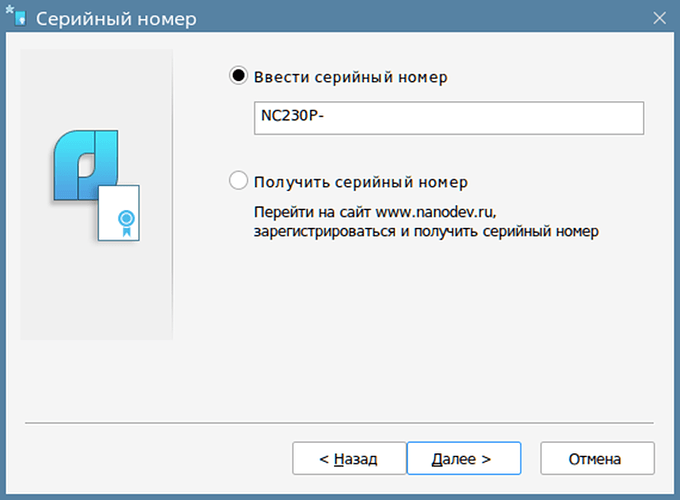Cancel the wizard with Отмена button

coord(597,458)
